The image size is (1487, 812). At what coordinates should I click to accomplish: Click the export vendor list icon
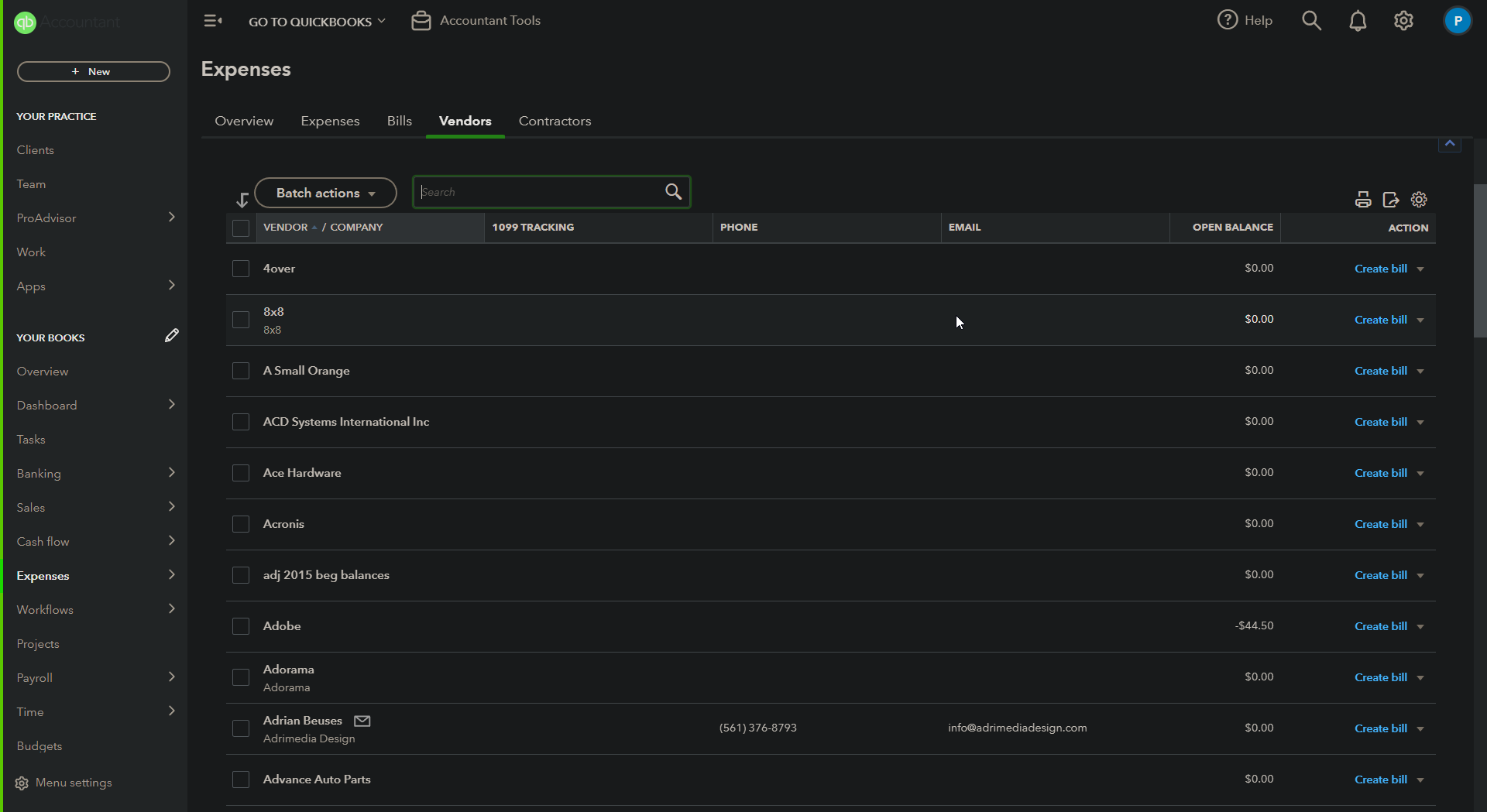[1391, 200]
